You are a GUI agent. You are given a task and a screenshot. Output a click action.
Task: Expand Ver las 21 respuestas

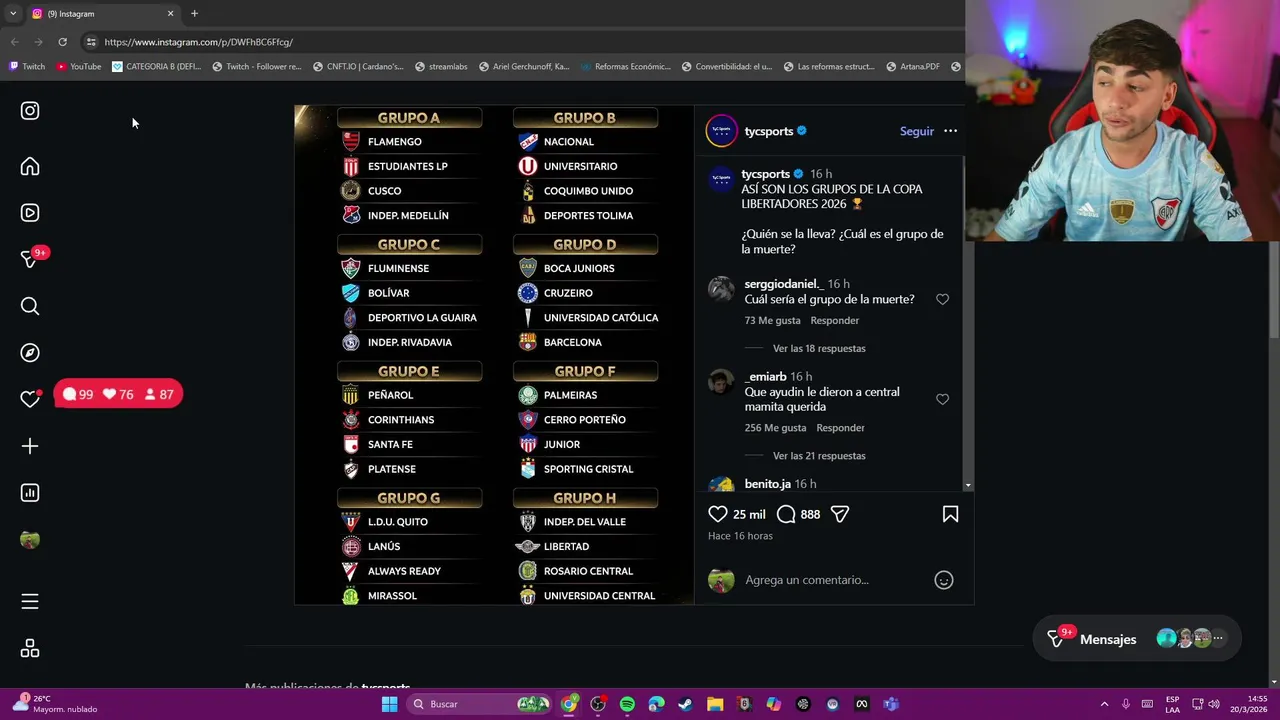point(819,456)
